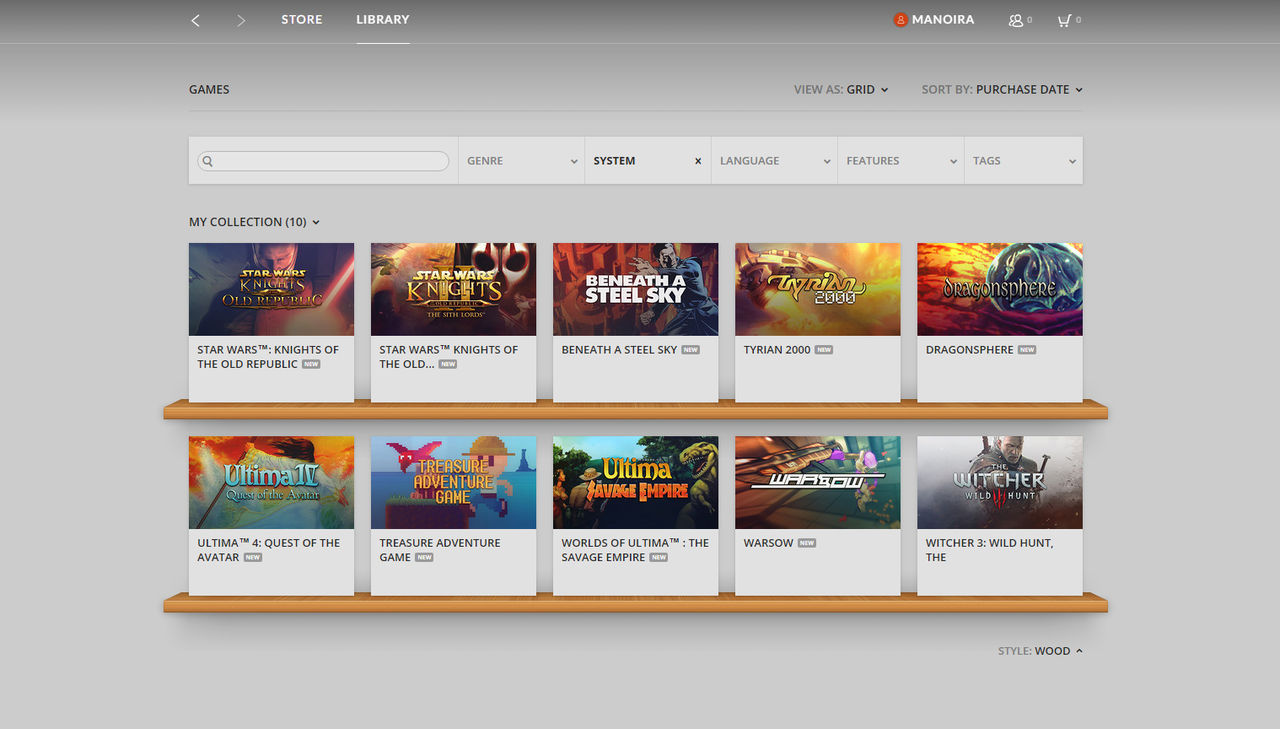Expand the Tags filter dropdown
This screenshot has height=729, width=1280.
[x=1023, y=160]
